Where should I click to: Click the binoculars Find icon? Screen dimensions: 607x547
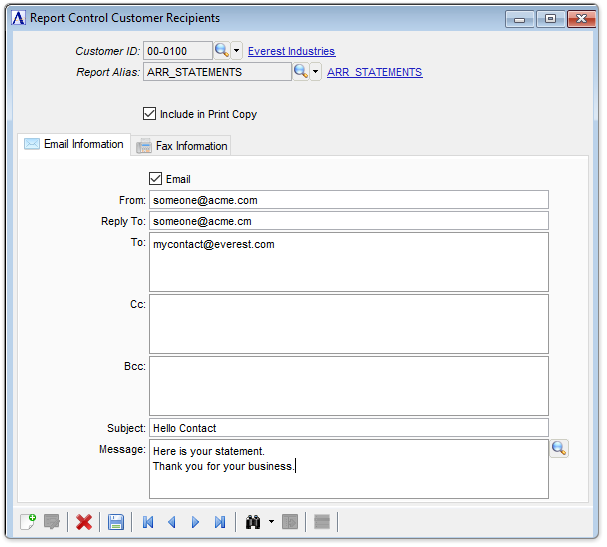253,522
